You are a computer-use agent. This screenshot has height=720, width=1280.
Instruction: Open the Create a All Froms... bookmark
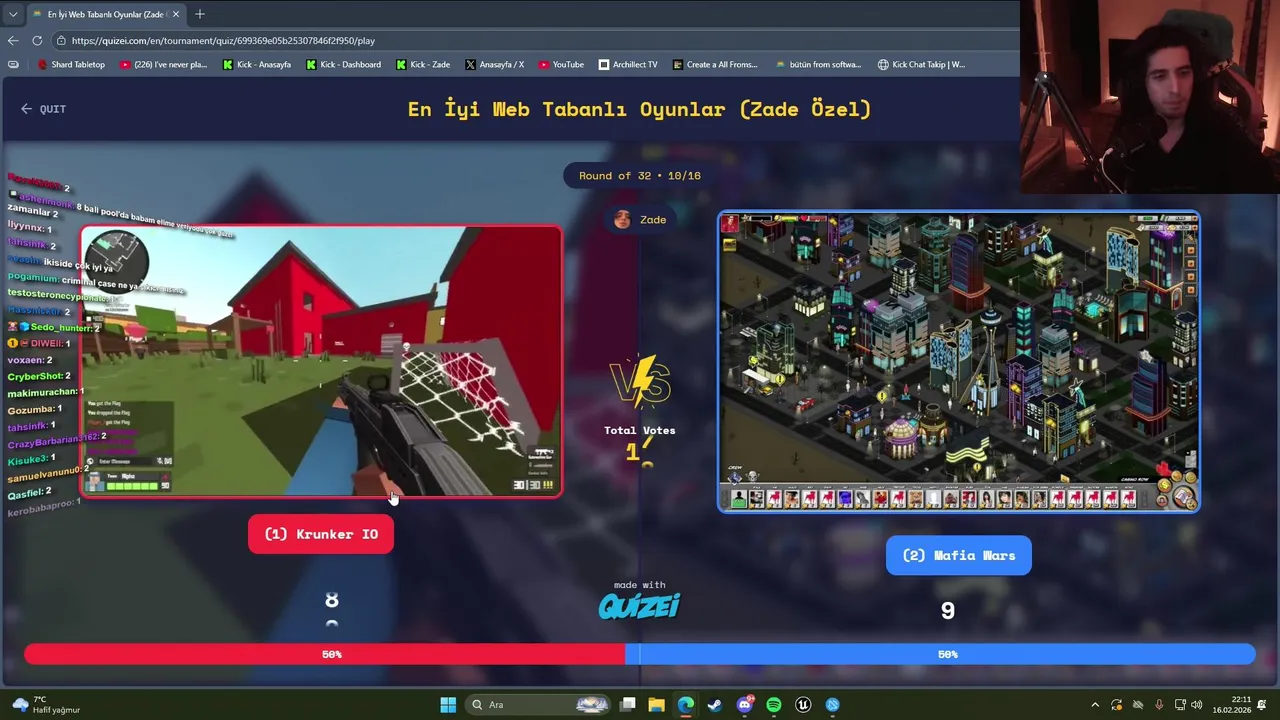click(x=715, y=64)
